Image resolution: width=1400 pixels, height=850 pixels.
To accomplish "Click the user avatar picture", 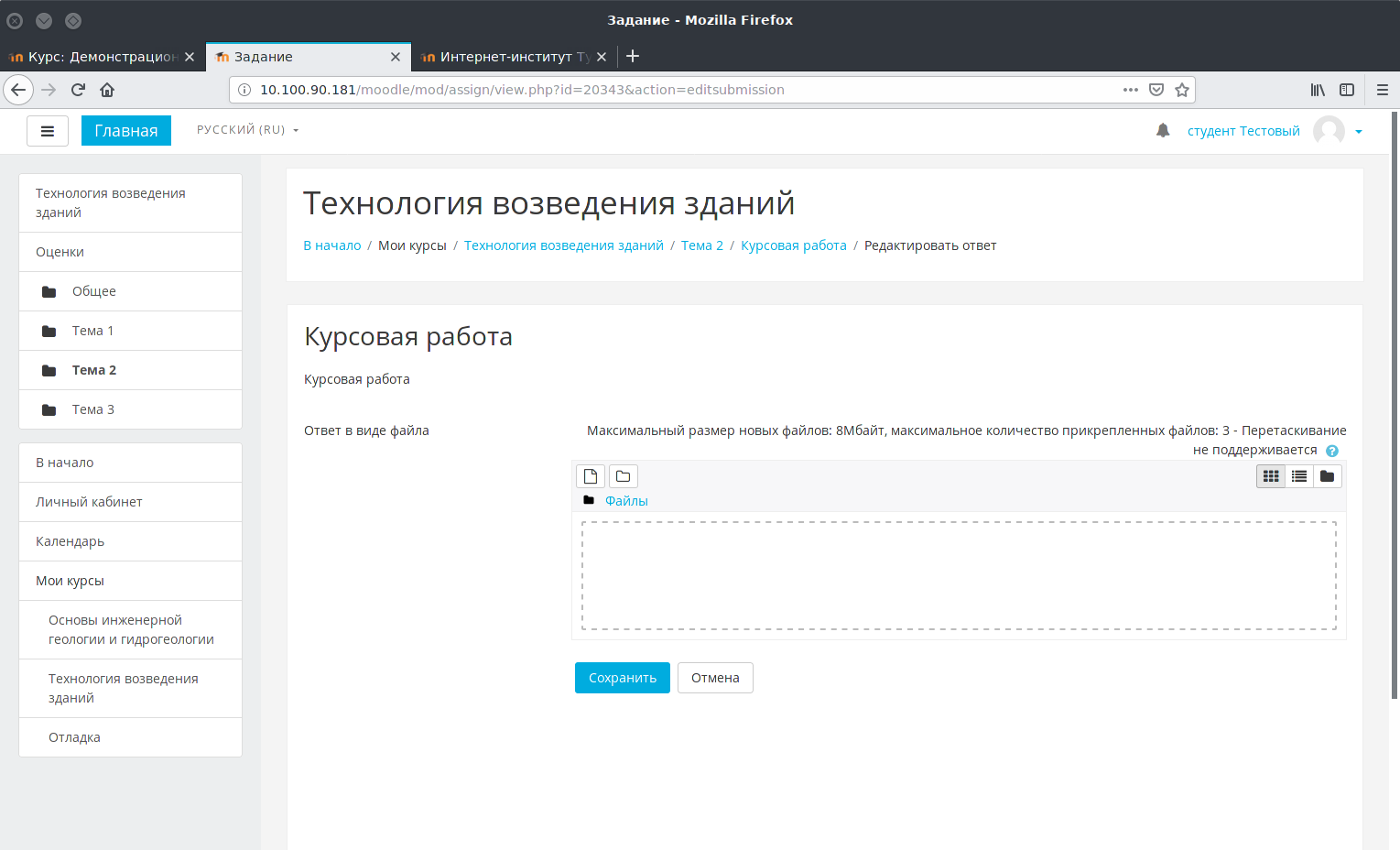I will tap(1329, 131).
